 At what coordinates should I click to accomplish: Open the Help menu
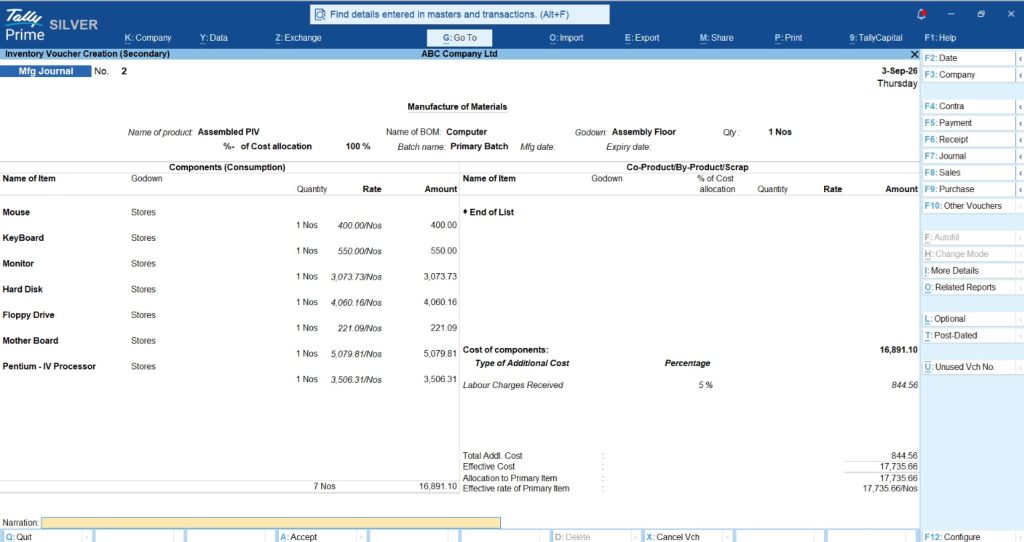[940, 38]
